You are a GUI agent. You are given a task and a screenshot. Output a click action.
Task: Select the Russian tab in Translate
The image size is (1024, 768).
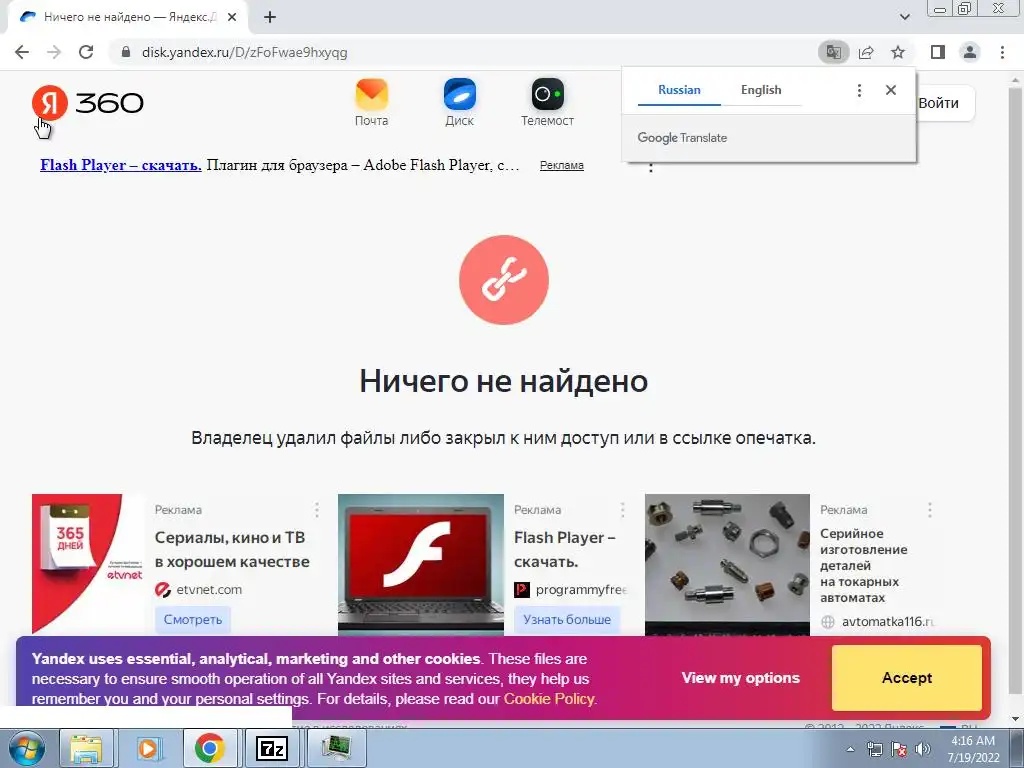tap(679, 90)
